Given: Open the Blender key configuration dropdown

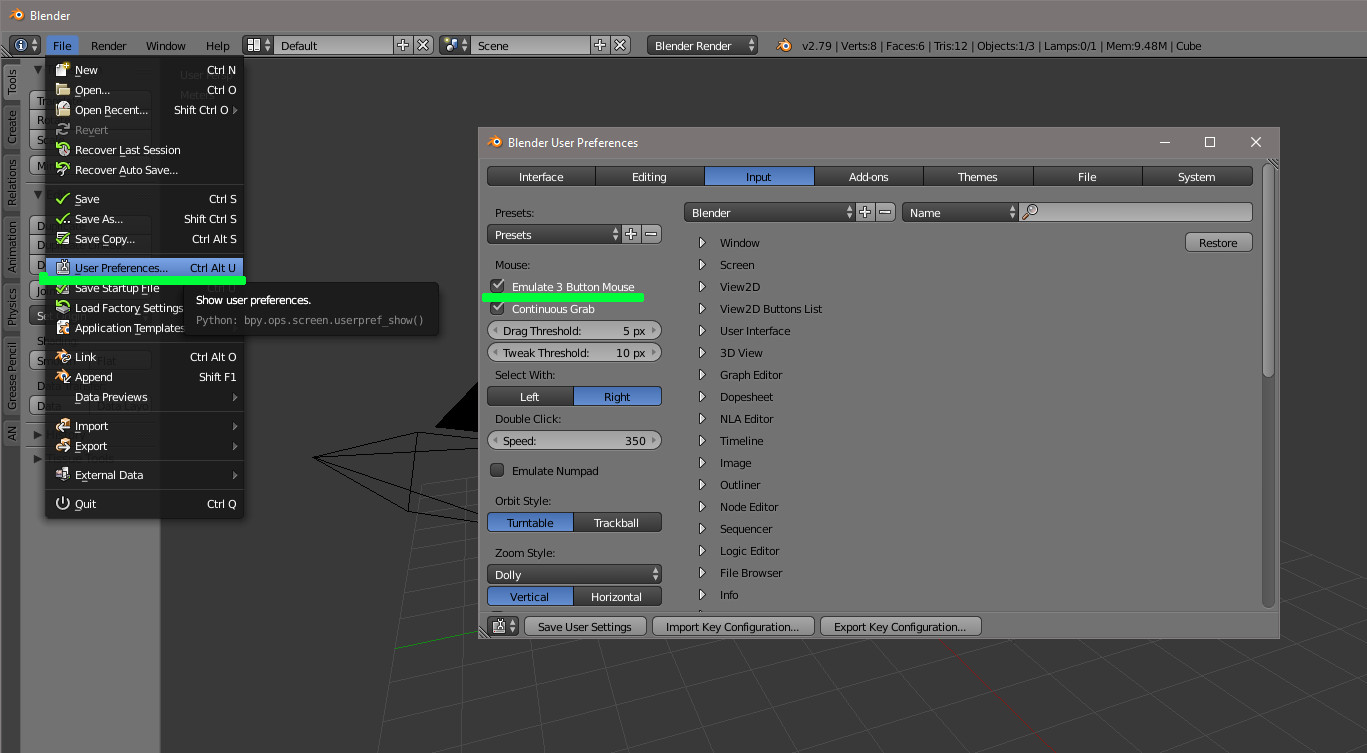Looking at the screenshot, I should tap(769, 213).
